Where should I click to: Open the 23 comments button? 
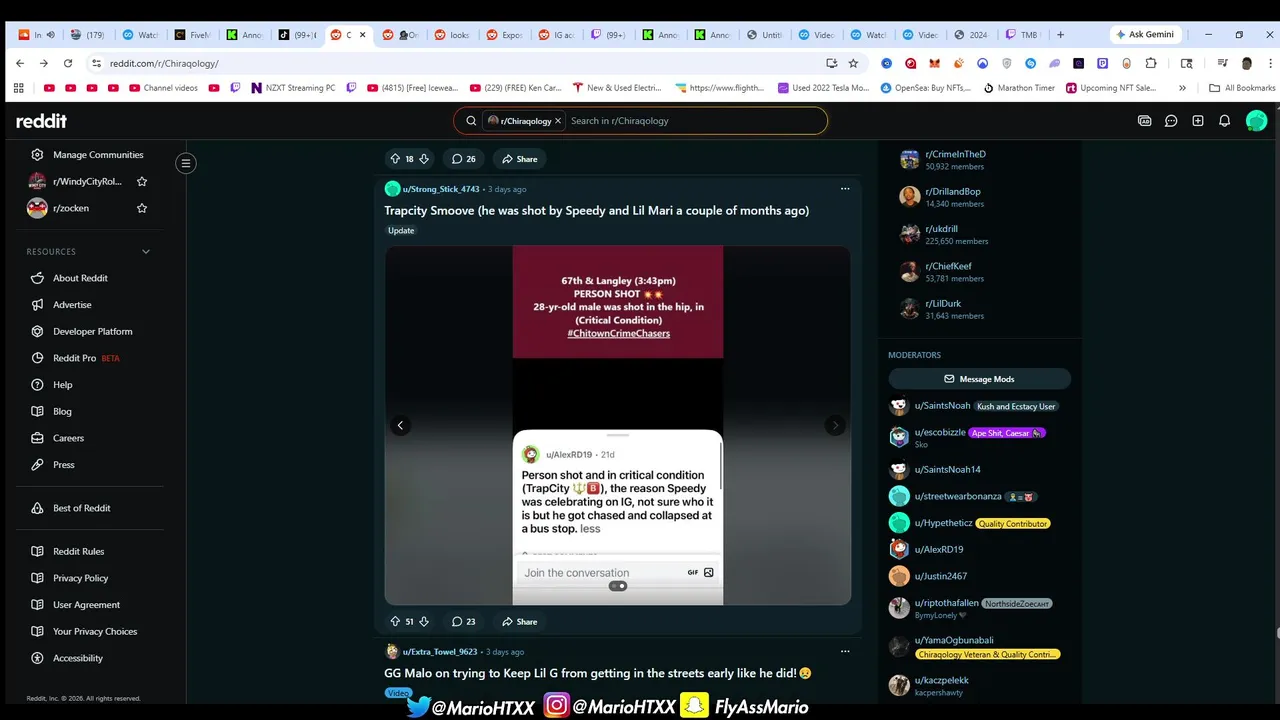(463, 621)
